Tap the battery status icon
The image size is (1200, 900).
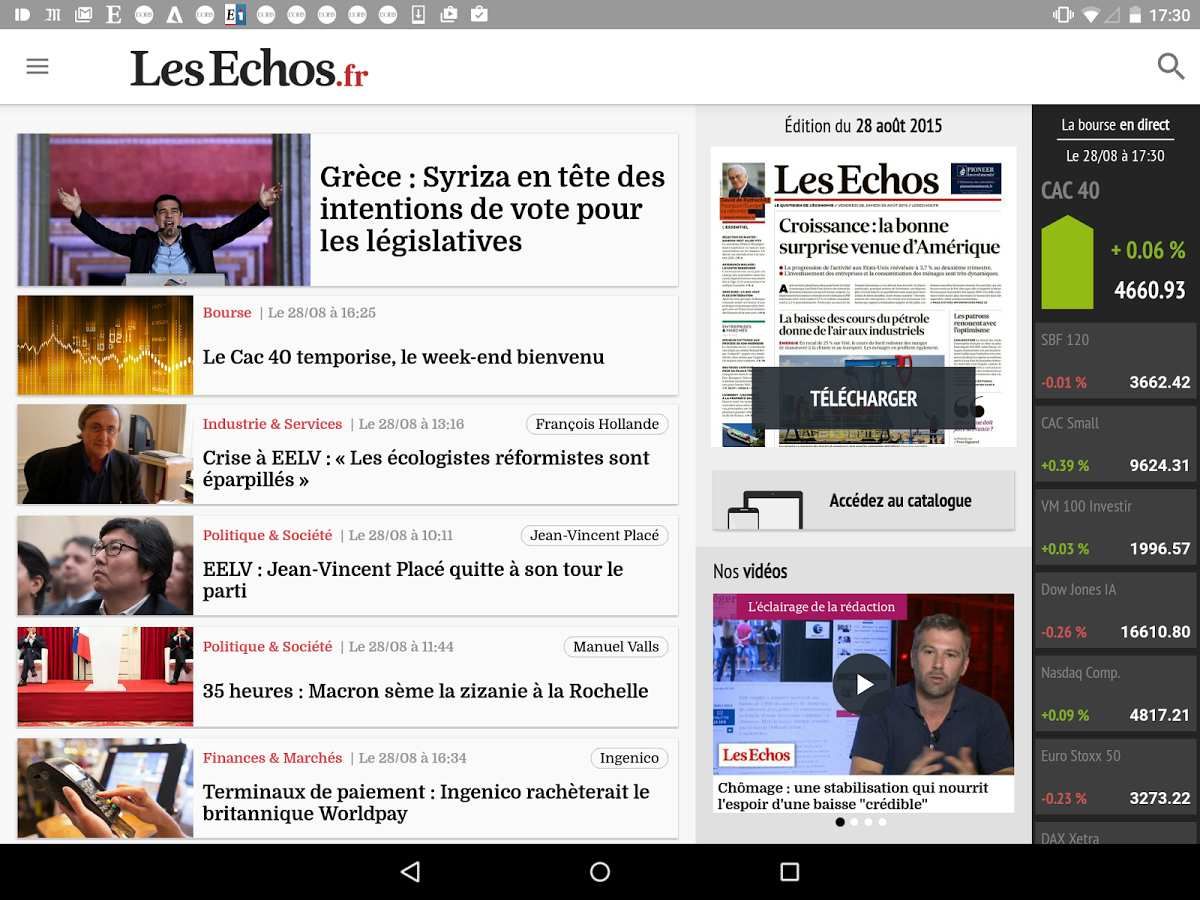pos(1135,15)
